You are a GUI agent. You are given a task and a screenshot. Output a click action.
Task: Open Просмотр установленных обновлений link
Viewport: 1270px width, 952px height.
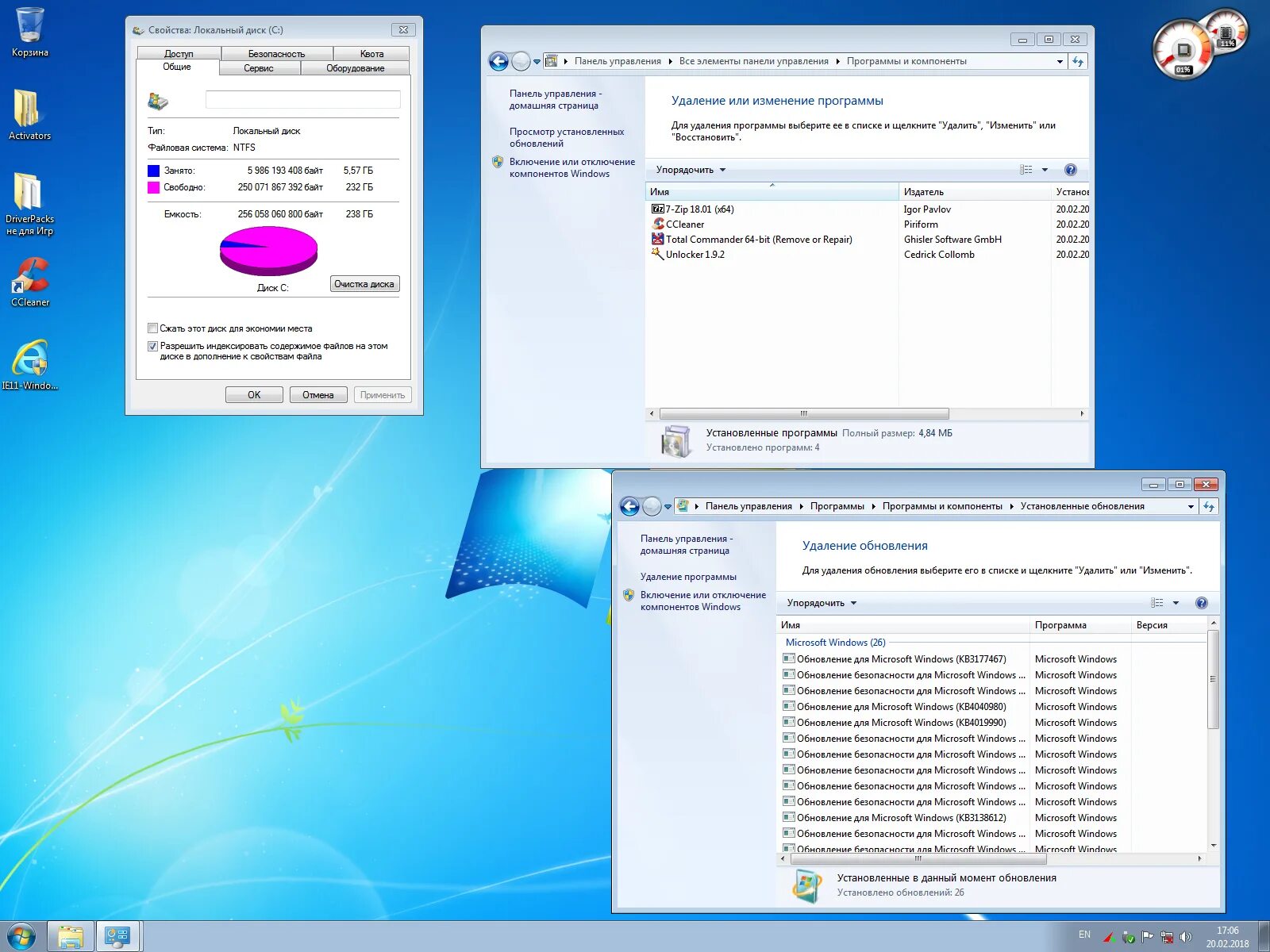click(567, 137)
